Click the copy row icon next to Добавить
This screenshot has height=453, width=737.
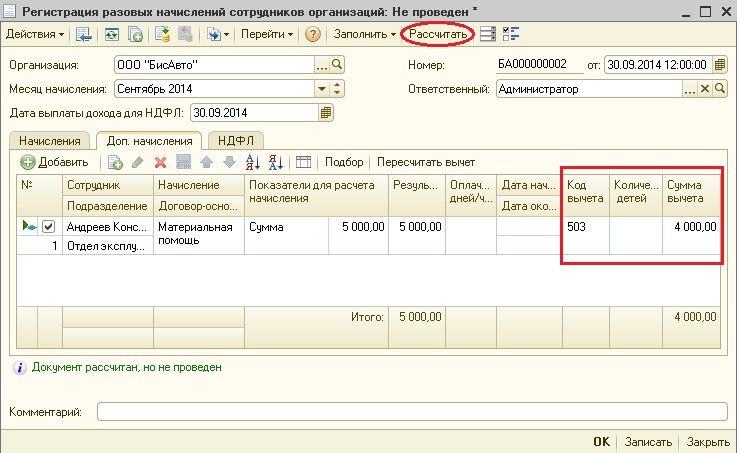pyautogui.click(x=115, y=162)
